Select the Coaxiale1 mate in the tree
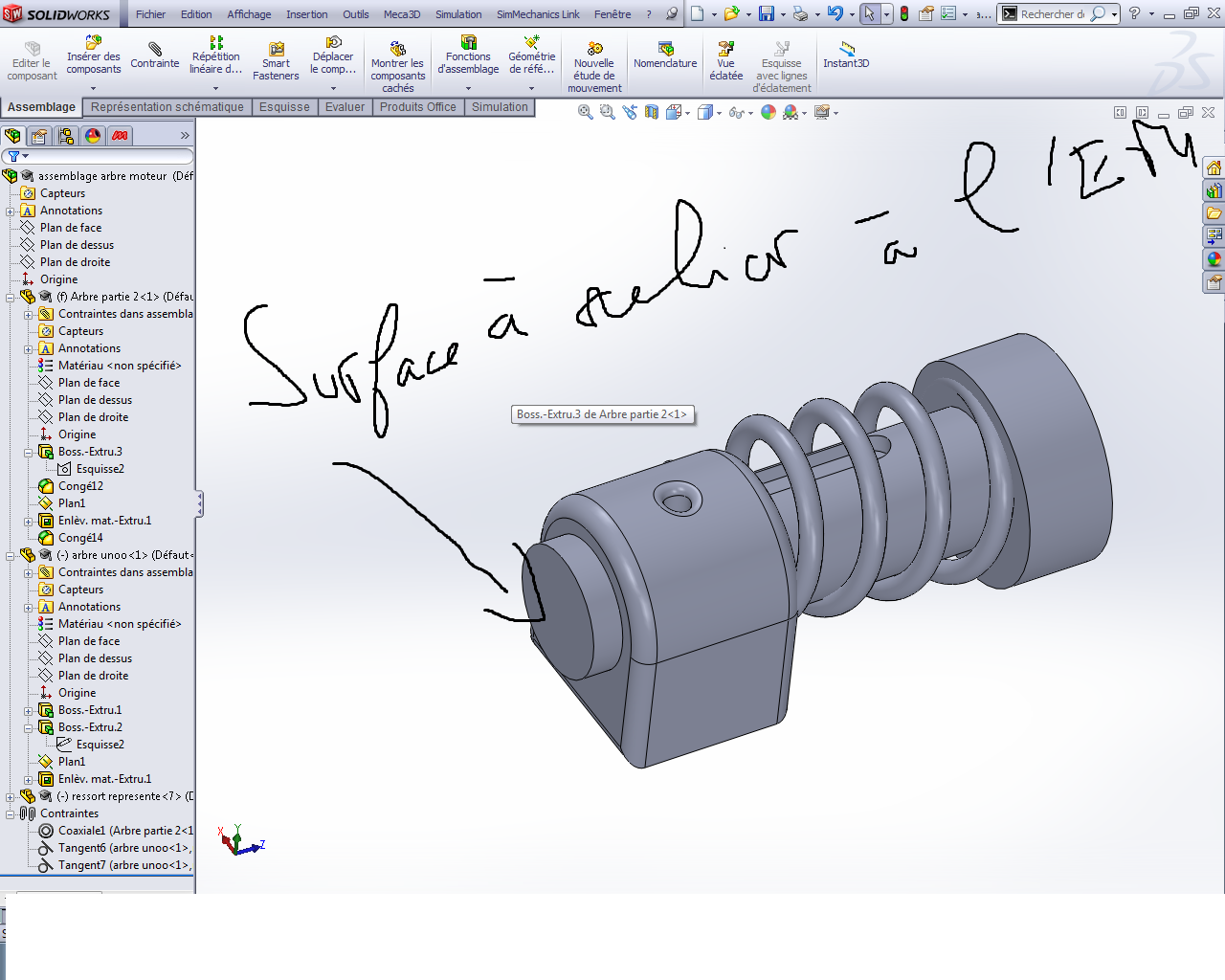Viewport: 1225px width, 980px height. 116,831
